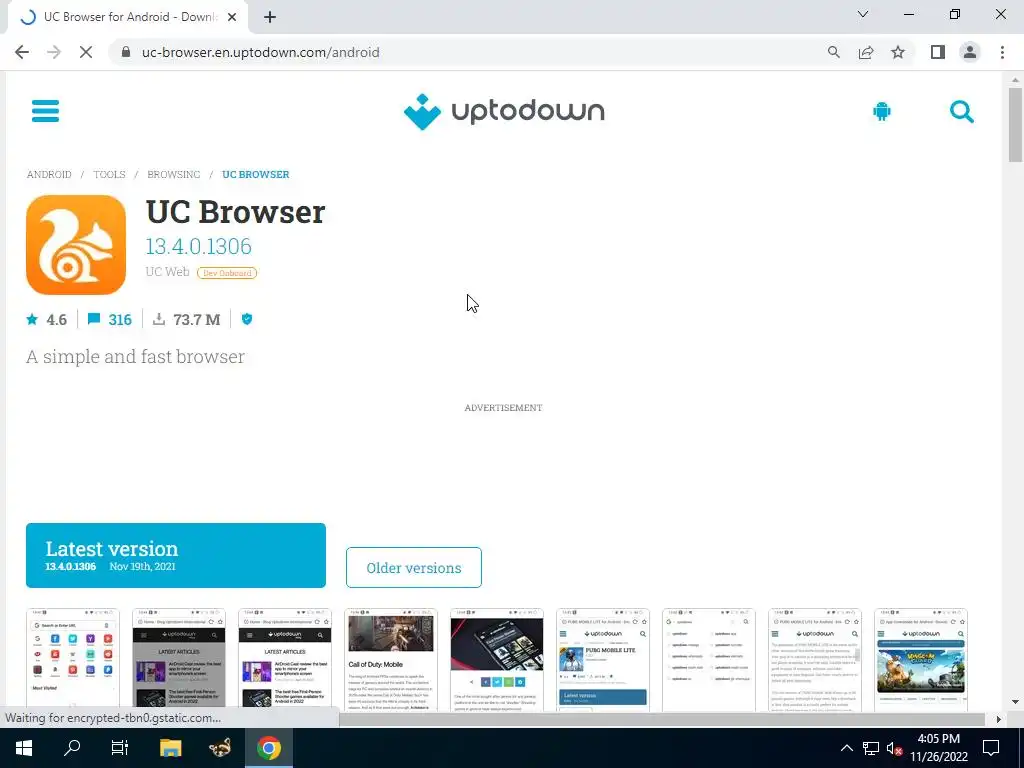This screenshot has height=768, width=1024.
Task: Open the first screenshot thumbnail with app icons
Action: click(x=73, y=660)
